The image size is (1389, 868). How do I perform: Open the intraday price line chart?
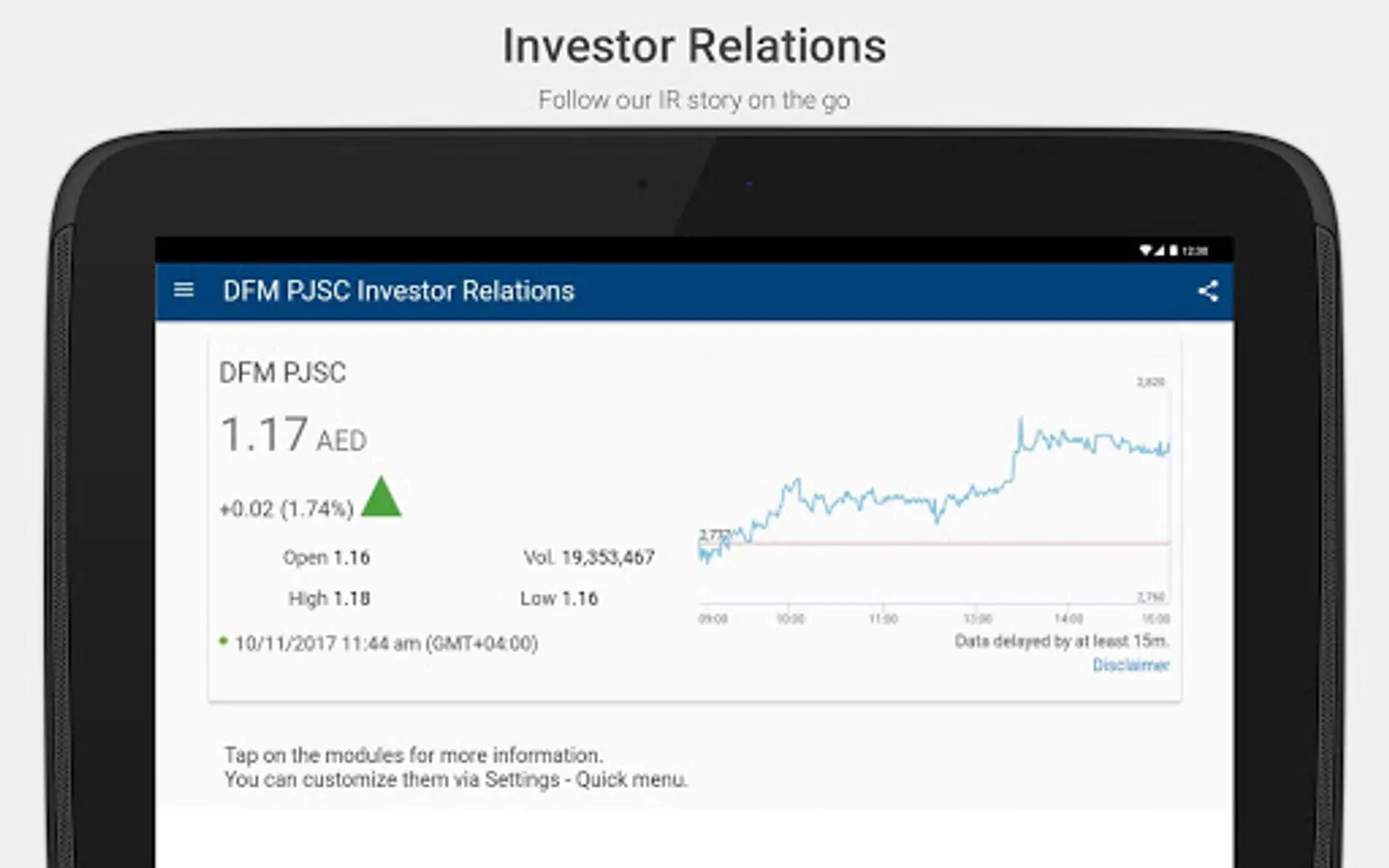934,492
